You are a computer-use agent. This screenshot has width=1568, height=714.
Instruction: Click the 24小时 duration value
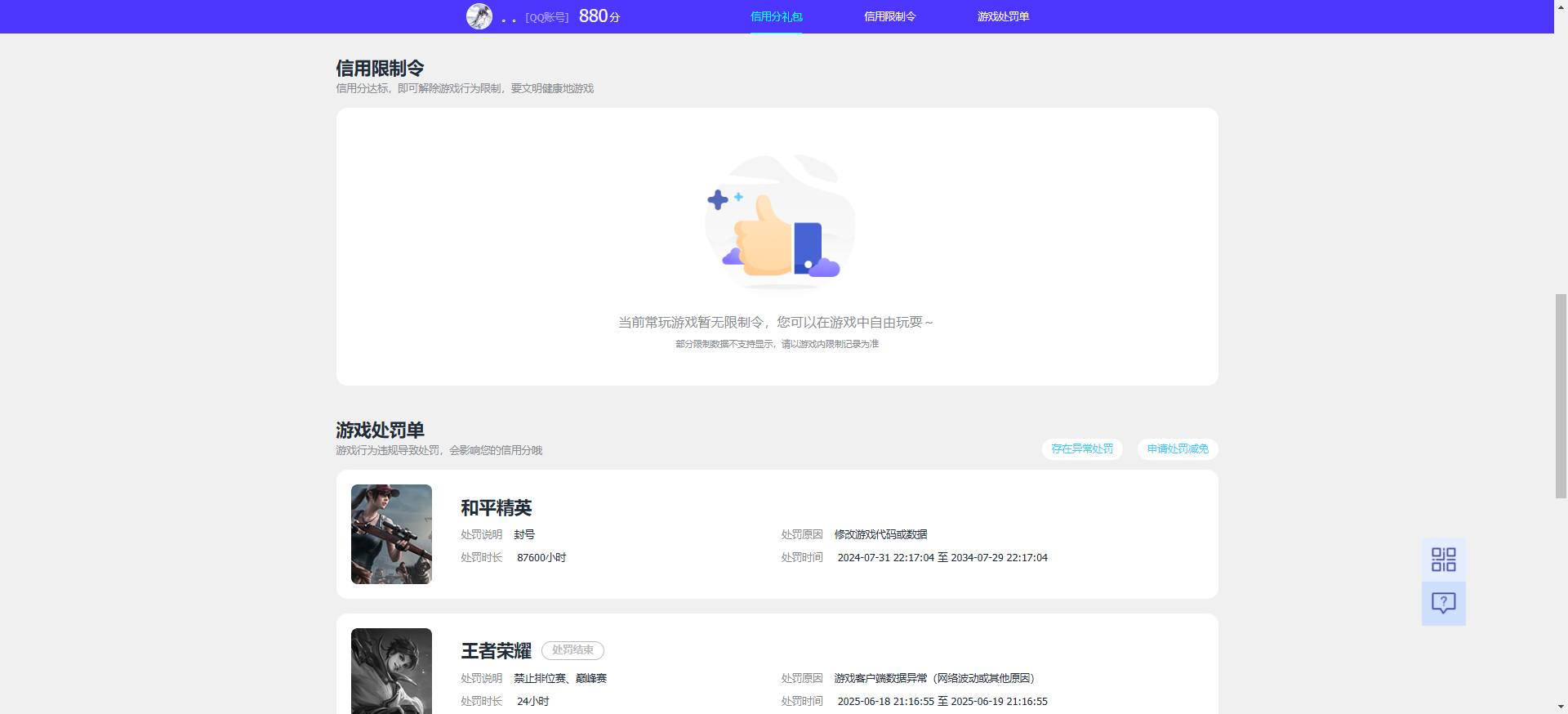click(x=532, y=701)
